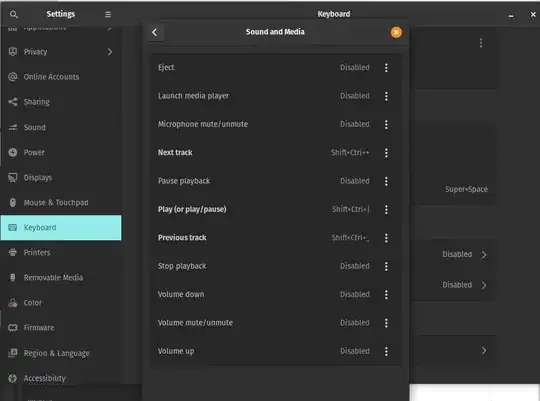
Task: Open options menu for Next track
Action: pyautogui.click(x=386, y=153)
